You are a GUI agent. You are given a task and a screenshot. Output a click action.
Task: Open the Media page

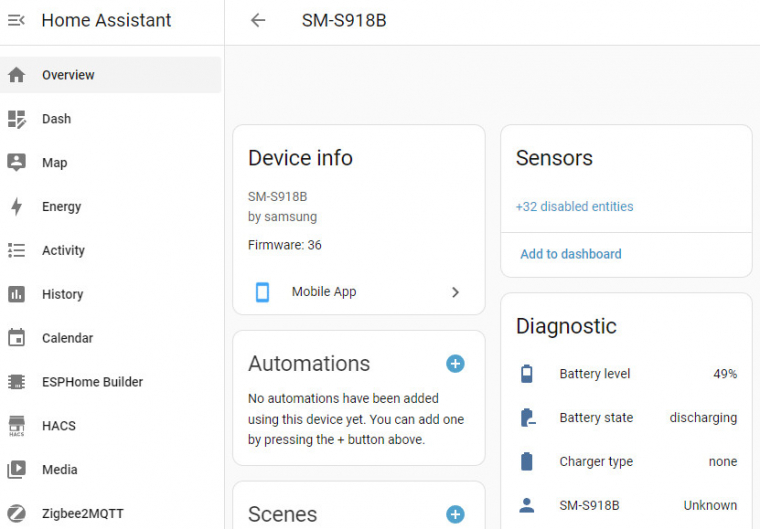[x=59, y=470]
